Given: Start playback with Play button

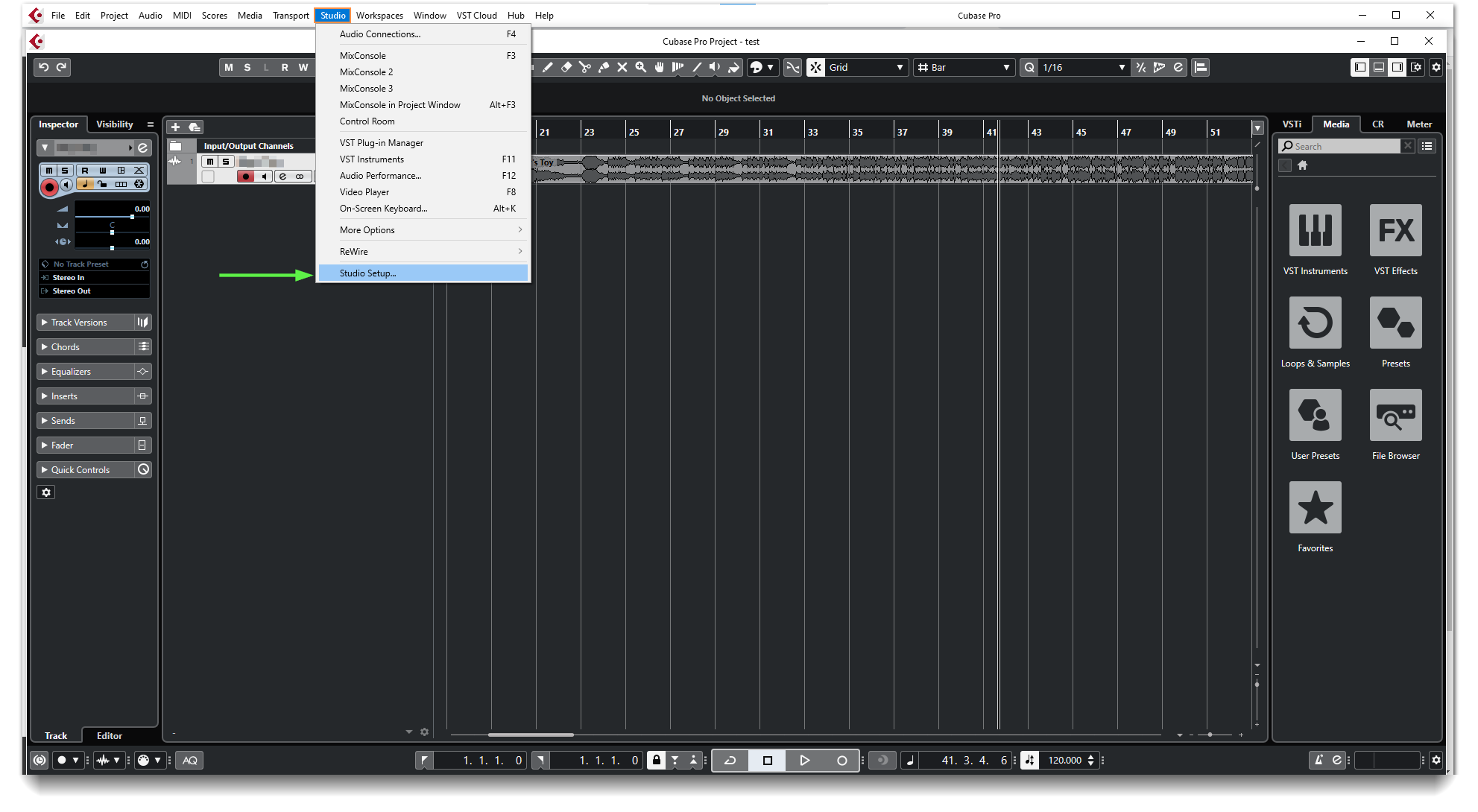Looking at the screenshot, I should [x=805, y=761].
